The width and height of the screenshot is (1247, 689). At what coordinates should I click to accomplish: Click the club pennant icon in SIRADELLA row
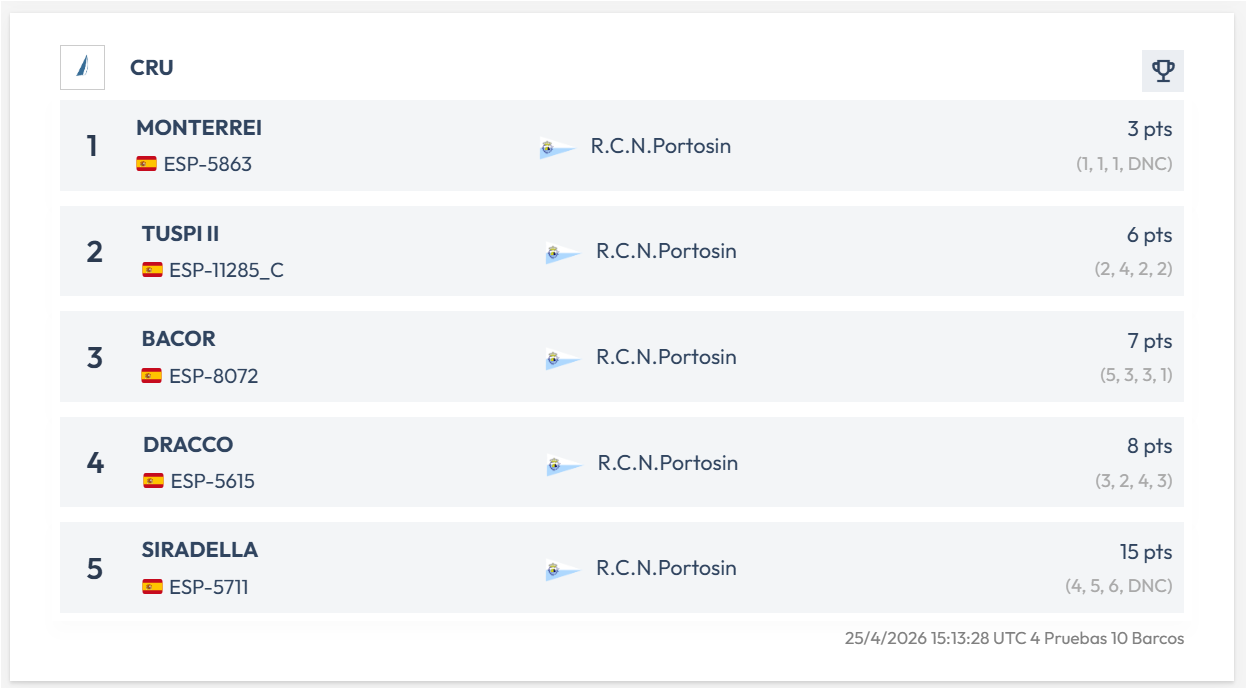point(563,570)
